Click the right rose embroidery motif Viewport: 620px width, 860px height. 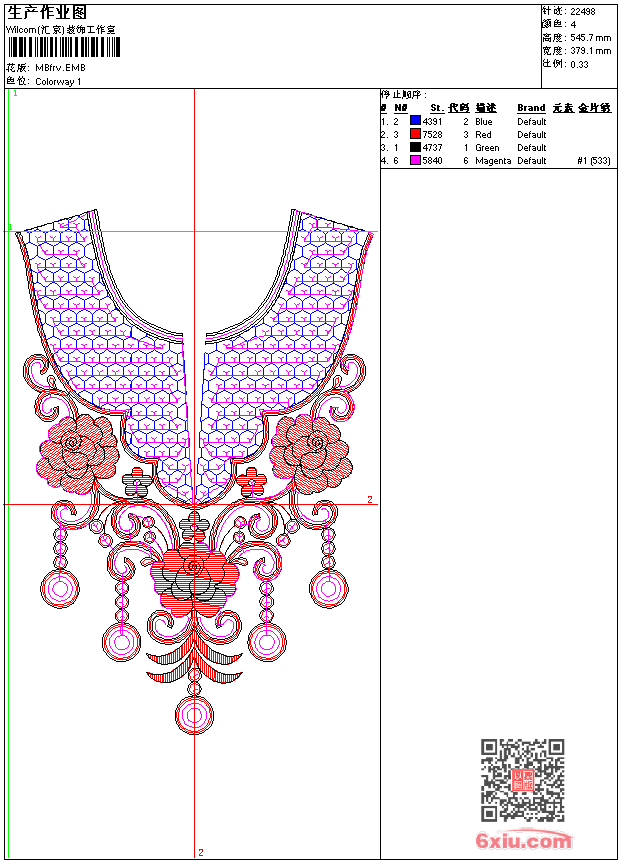(311, 447)
